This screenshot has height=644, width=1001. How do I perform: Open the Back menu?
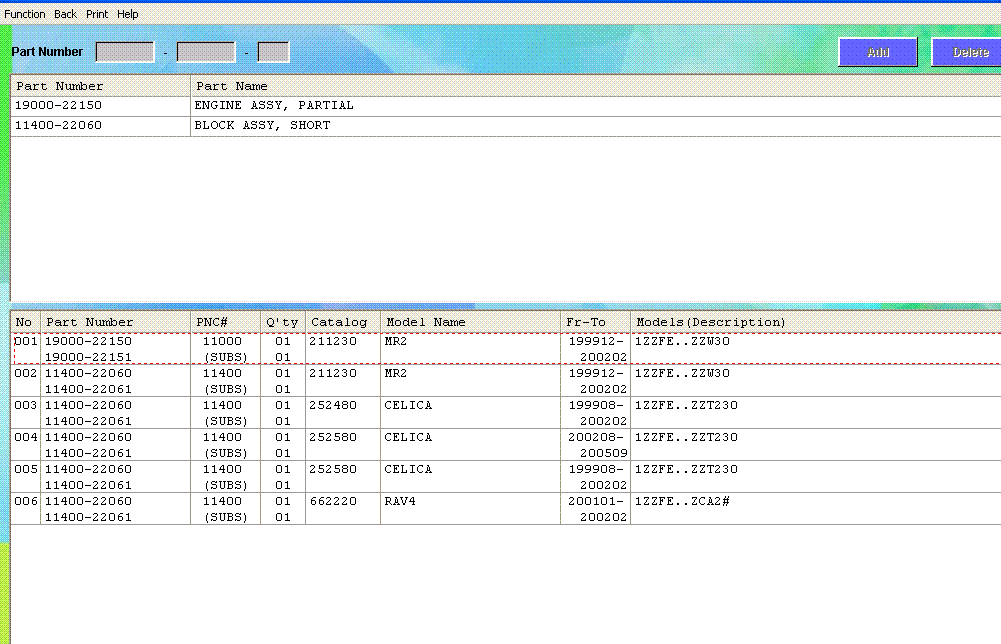(65, 14)
